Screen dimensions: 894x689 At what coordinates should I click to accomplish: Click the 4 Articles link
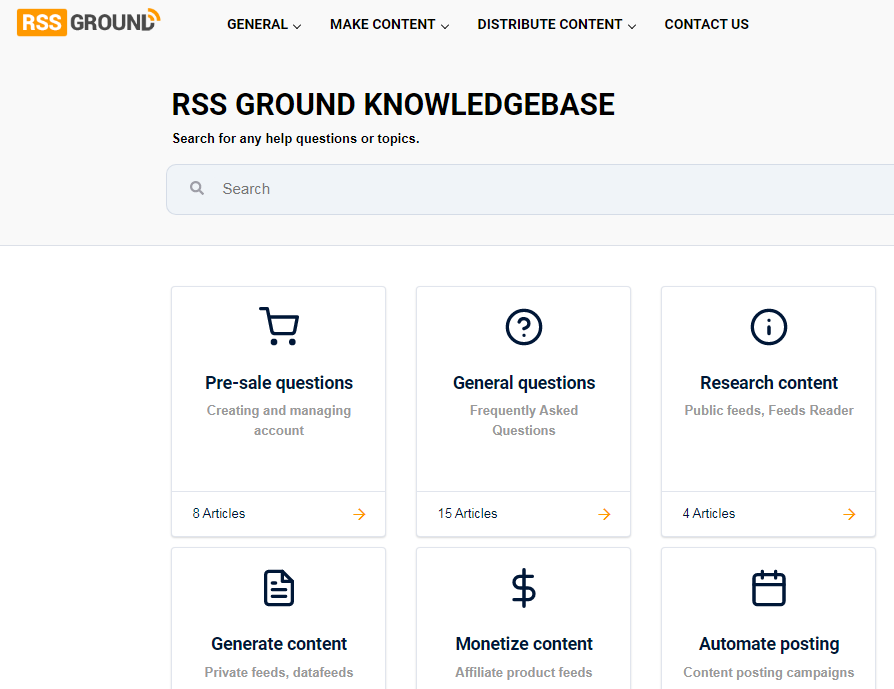click(x=709, y=513)
